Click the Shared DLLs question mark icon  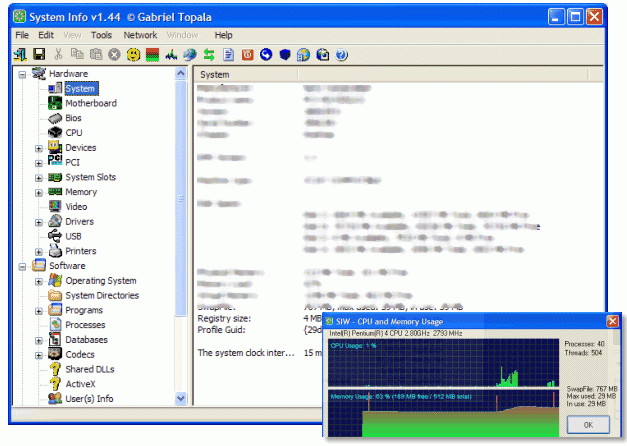click(55, 369)
